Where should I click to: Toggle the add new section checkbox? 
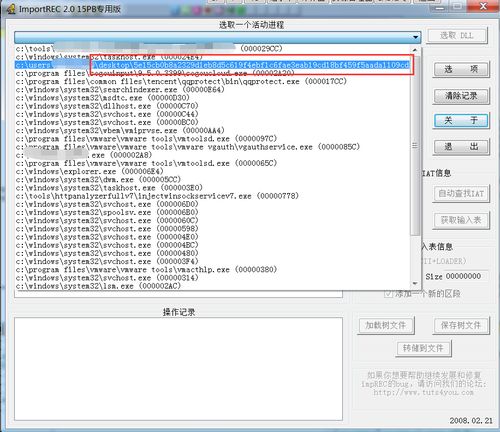point(388,294)
